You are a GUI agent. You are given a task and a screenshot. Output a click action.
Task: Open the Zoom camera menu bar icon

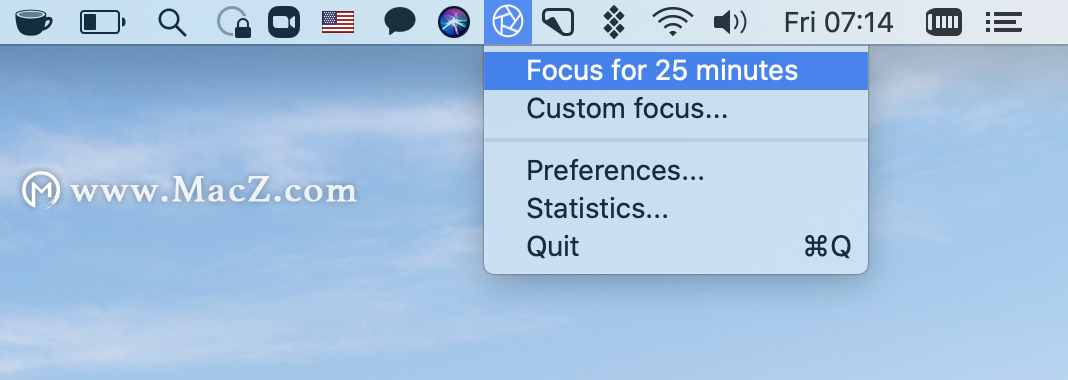tap(284, 22)
